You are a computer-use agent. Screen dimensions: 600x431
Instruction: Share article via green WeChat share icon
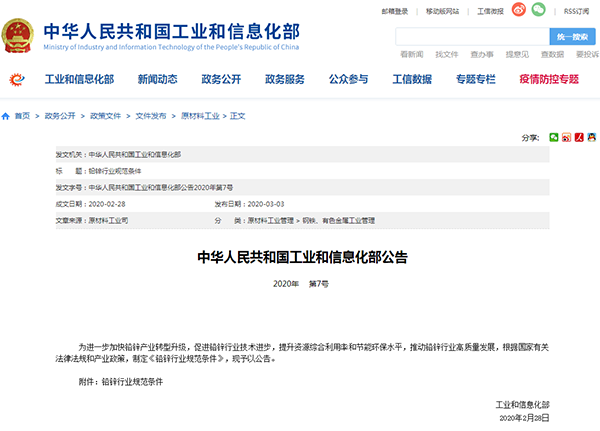pos(552,135)
